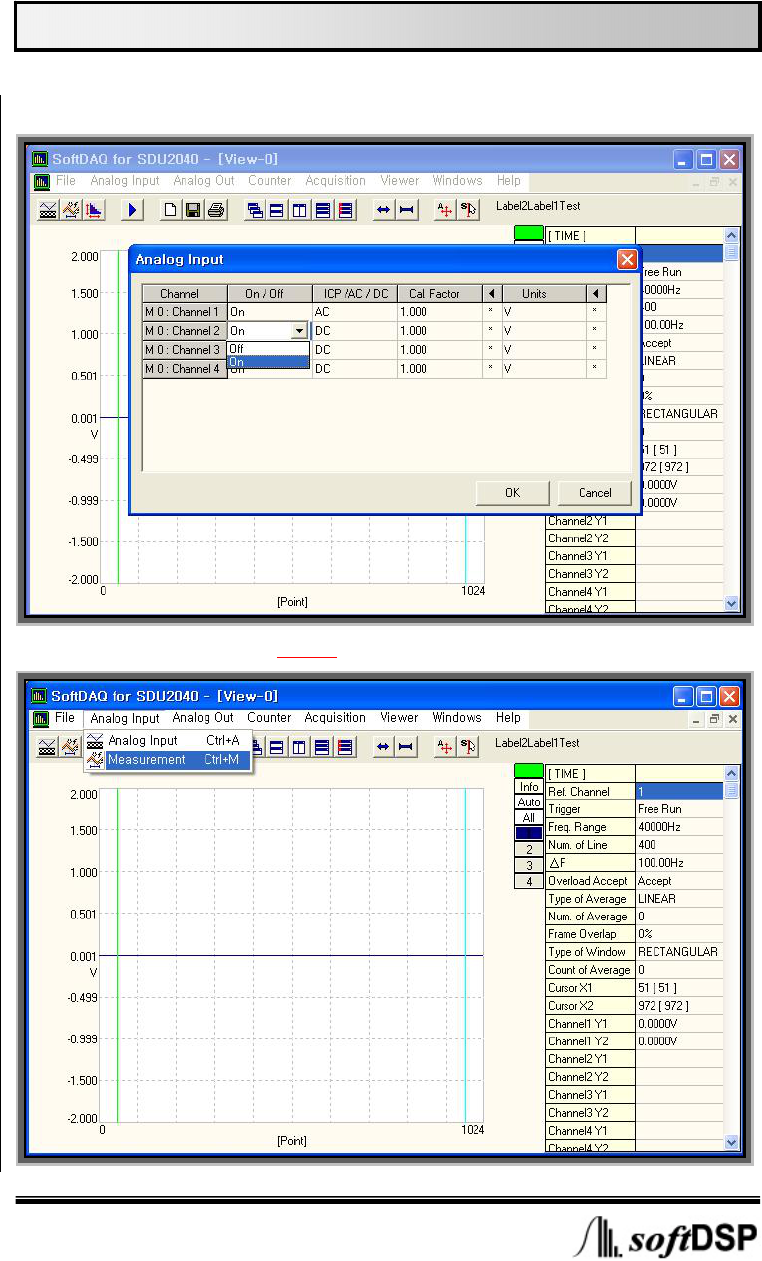Click Cal Factor 1.000 in Channel 2 row
The image size is (762, 1261).
(x=439, y=331)
